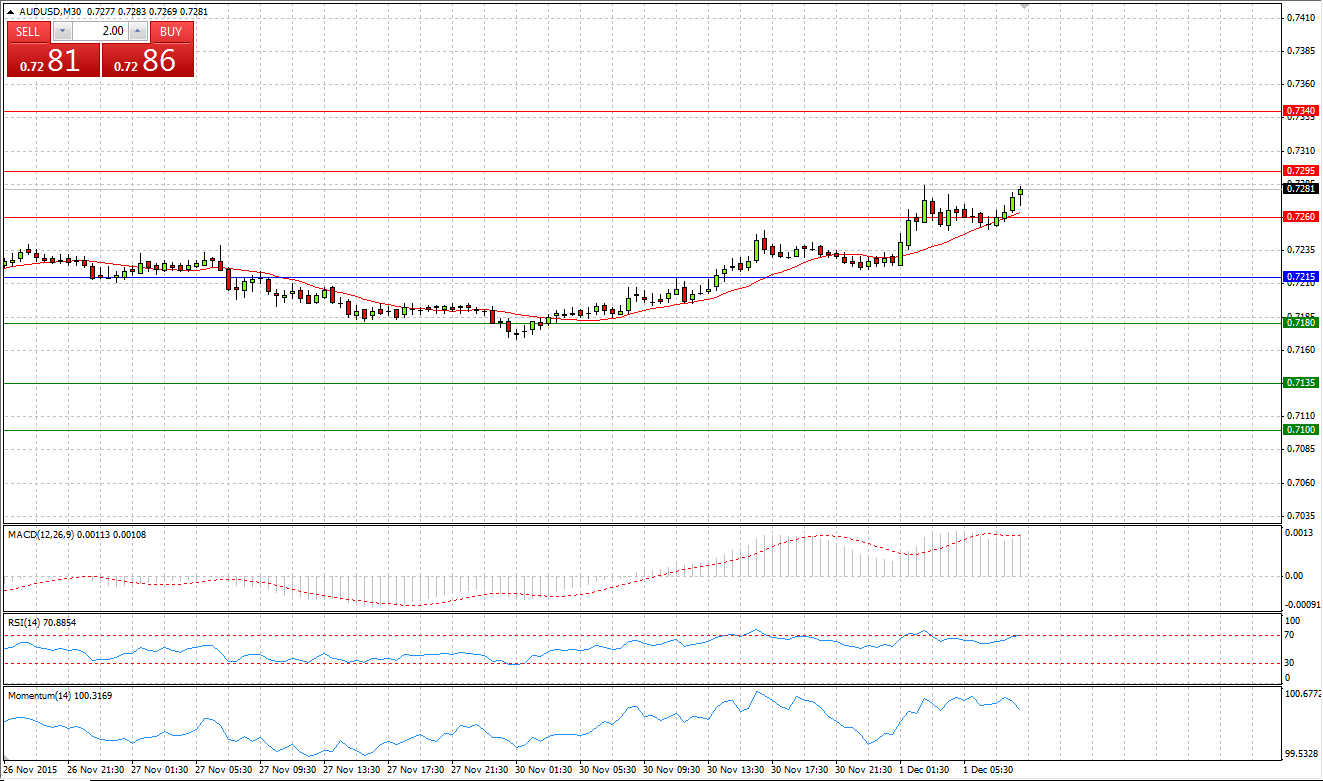Viewport: 1323px width, 781px height.
Task: Click the 0.7410 price scale value
Action: coord(1301,17)
